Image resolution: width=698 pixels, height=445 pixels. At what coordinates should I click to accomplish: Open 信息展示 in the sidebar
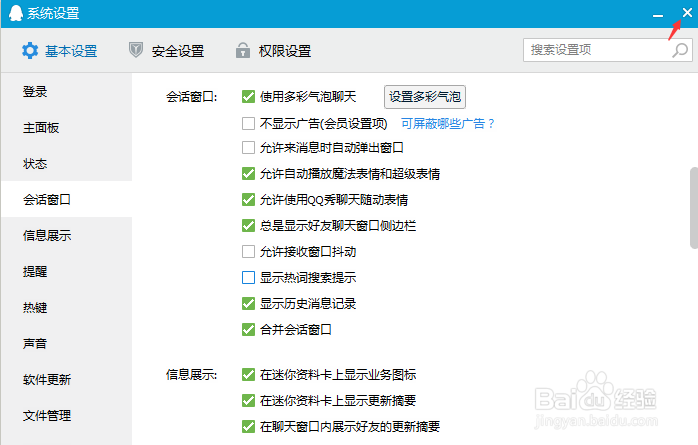(66, 235)
